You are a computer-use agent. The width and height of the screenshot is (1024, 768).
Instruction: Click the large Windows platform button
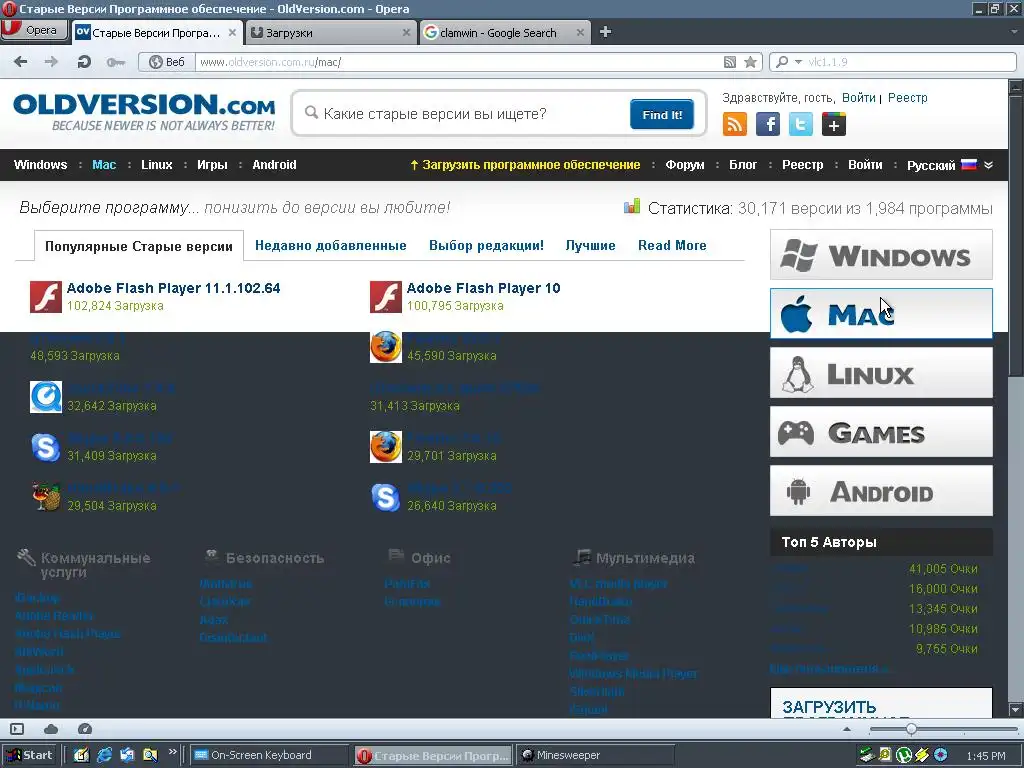pos(881,255)
